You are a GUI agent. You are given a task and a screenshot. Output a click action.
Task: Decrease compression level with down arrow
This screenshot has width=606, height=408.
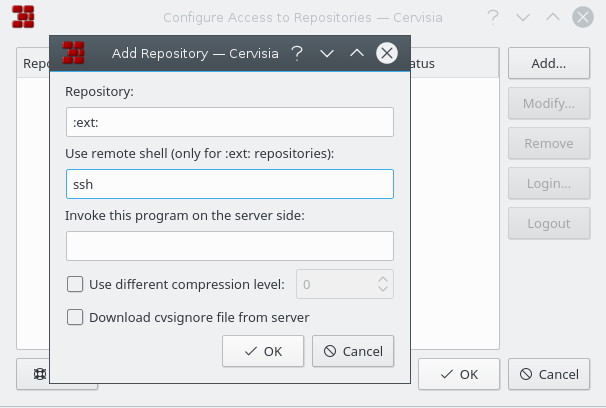[x=383, y=289]
